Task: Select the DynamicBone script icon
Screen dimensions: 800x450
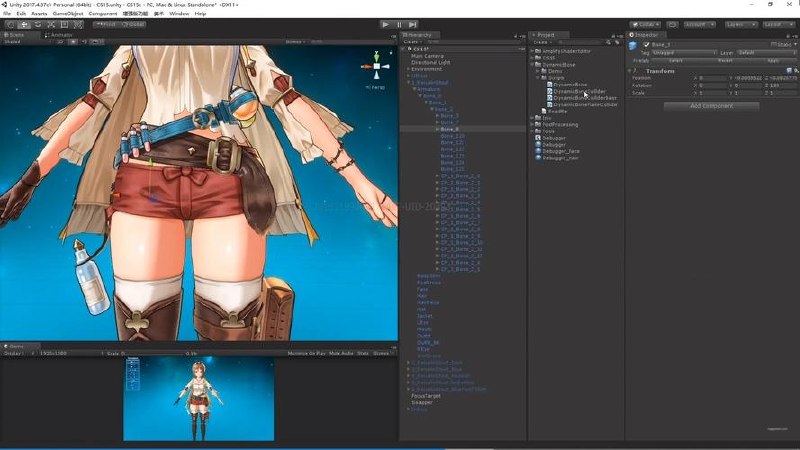Action: click(549, 85)
